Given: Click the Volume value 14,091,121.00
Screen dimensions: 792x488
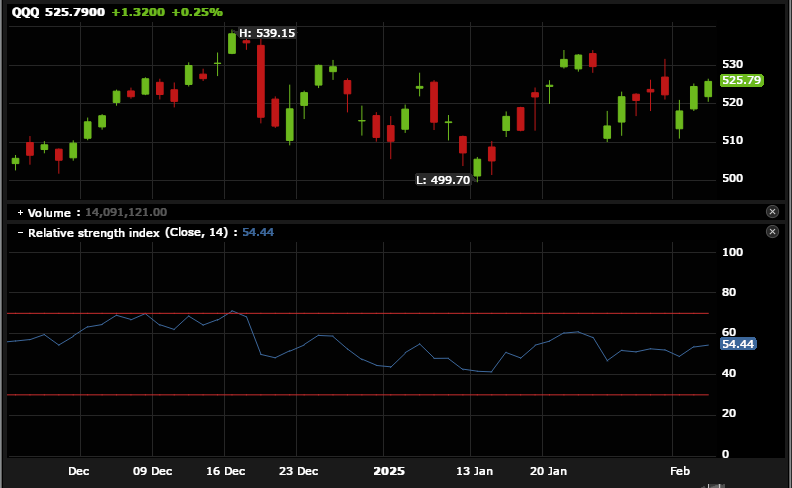Looking at the screenshot, I should (126, 212).
